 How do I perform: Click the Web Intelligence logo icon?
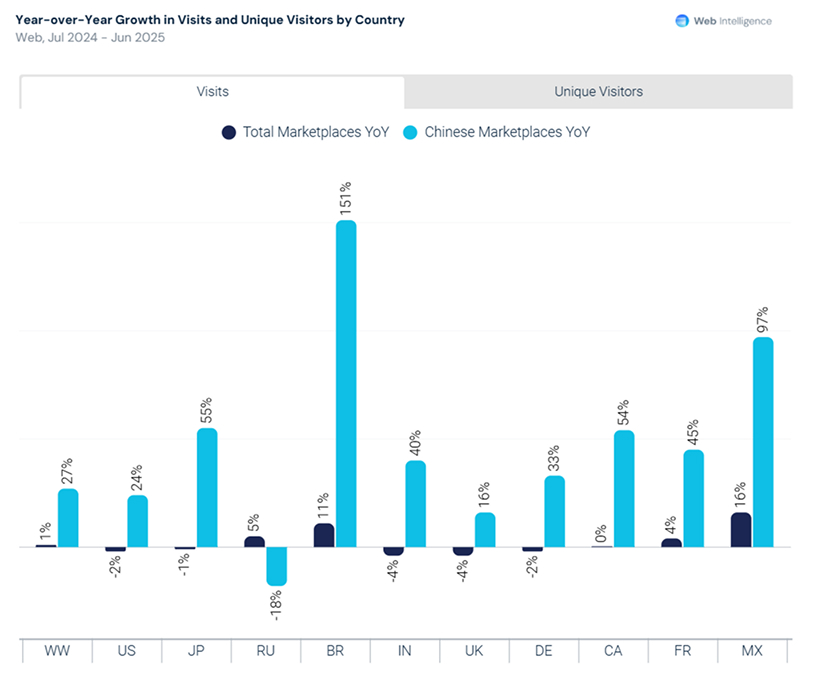click(682, 21)
